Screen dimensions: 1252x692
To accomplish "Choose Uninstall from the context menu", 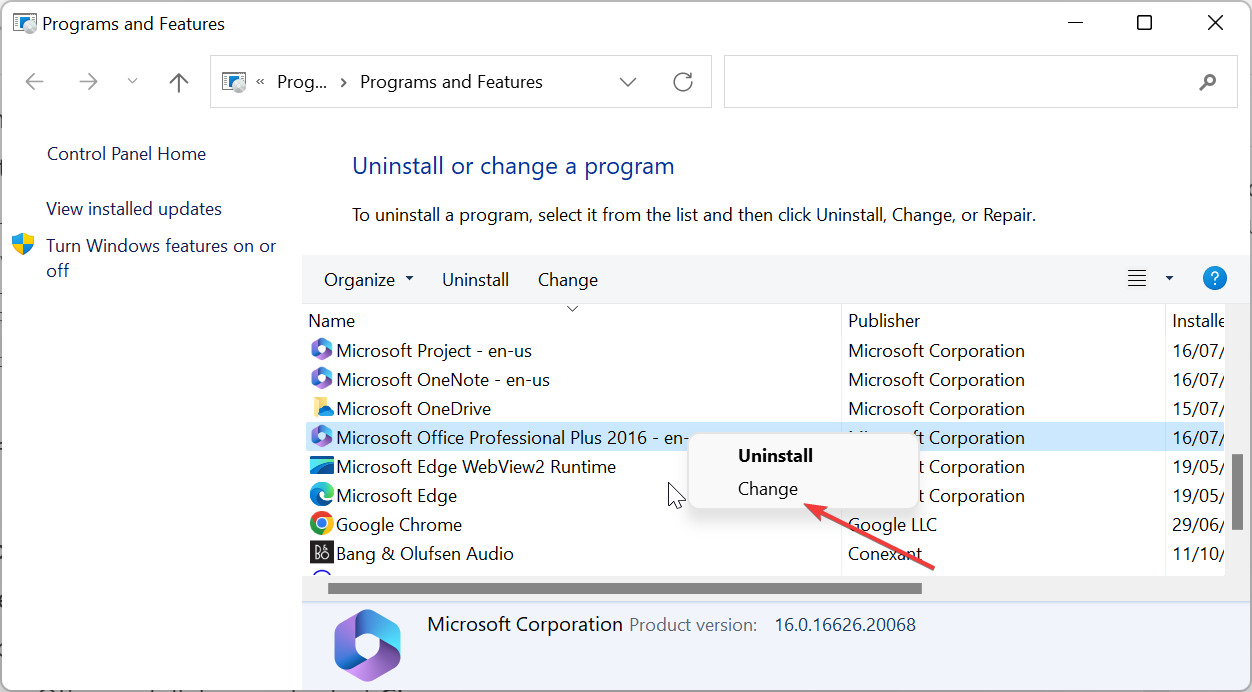I will tap(775, 455).
